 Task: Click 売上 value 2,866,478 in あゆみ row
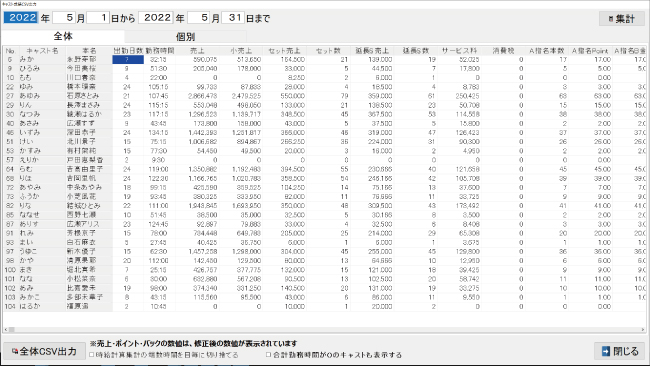tap(203, 96)
